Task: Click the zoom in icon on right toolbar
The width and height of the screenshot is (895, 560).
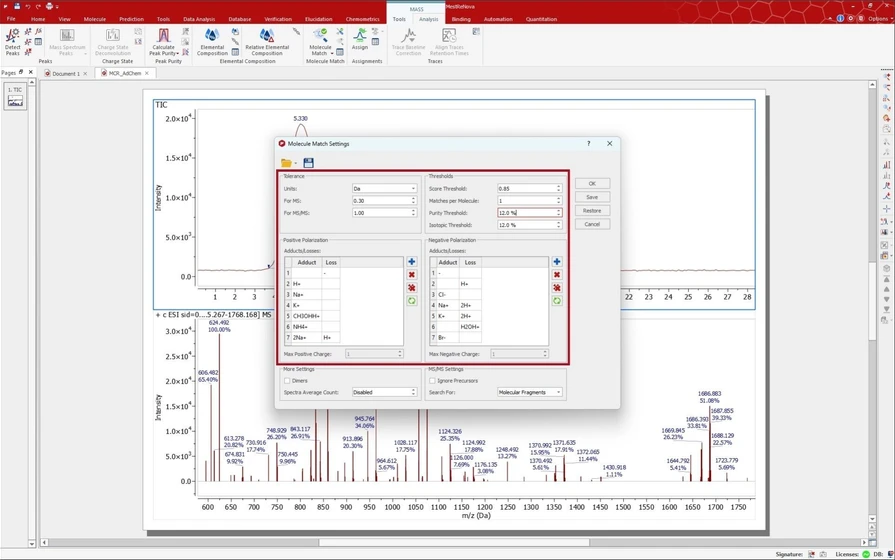Action: point(886,78)
